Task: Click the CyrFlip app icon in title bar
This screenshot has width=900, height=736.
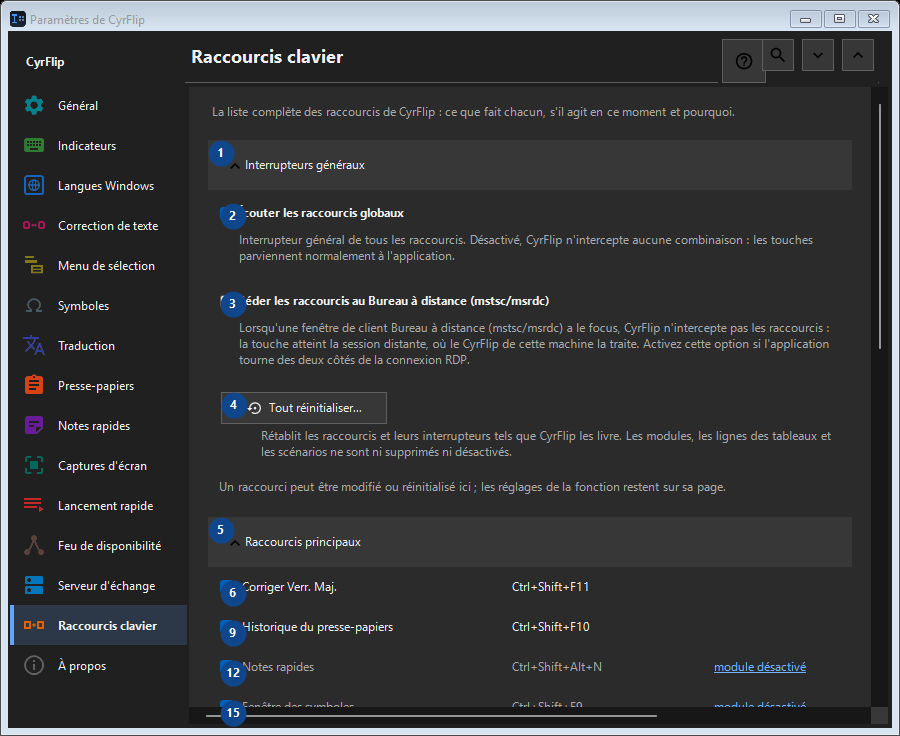Action: [18, 19]
